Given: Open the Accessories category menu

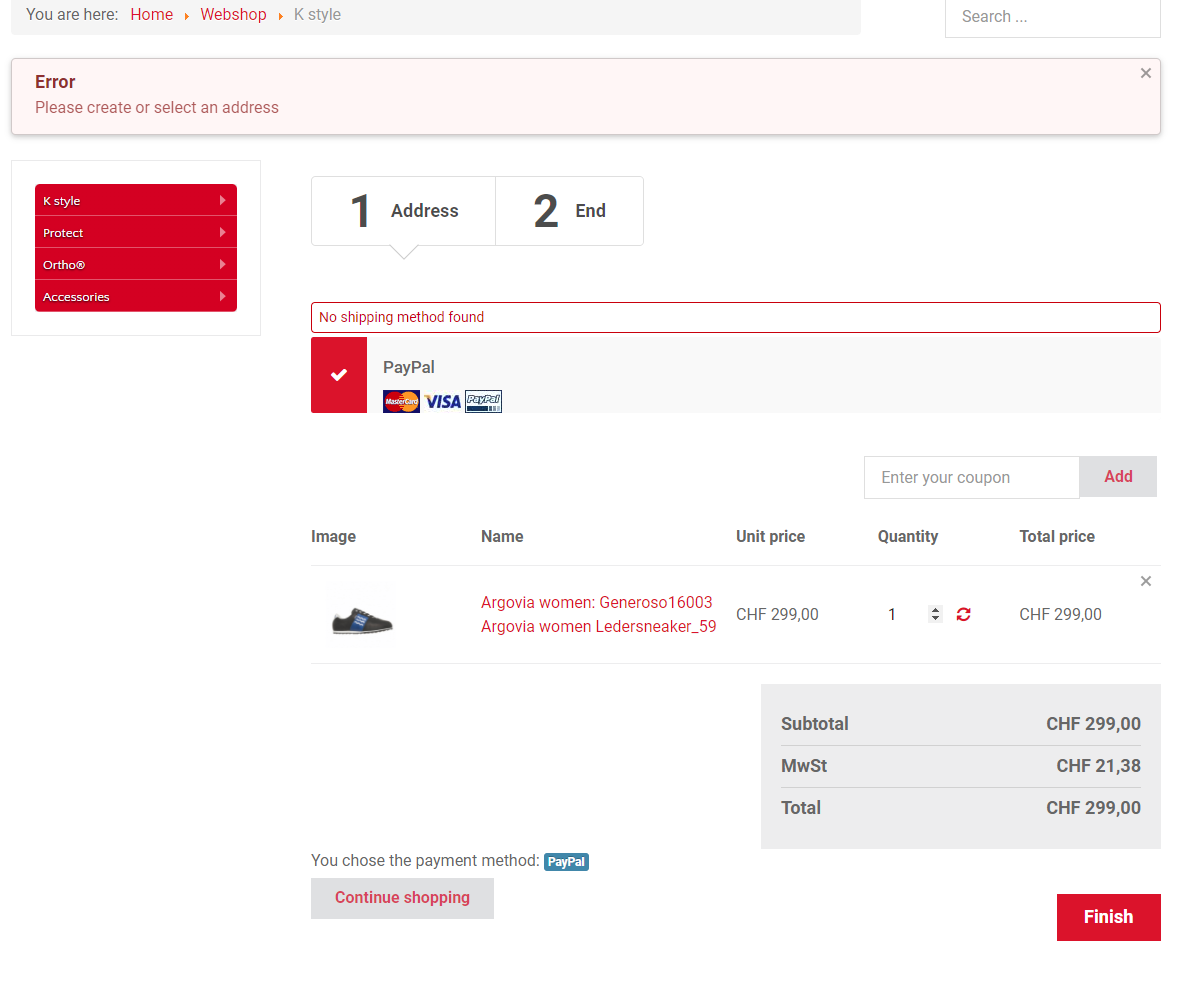Looking at the screenshot, I should point(136,296).
